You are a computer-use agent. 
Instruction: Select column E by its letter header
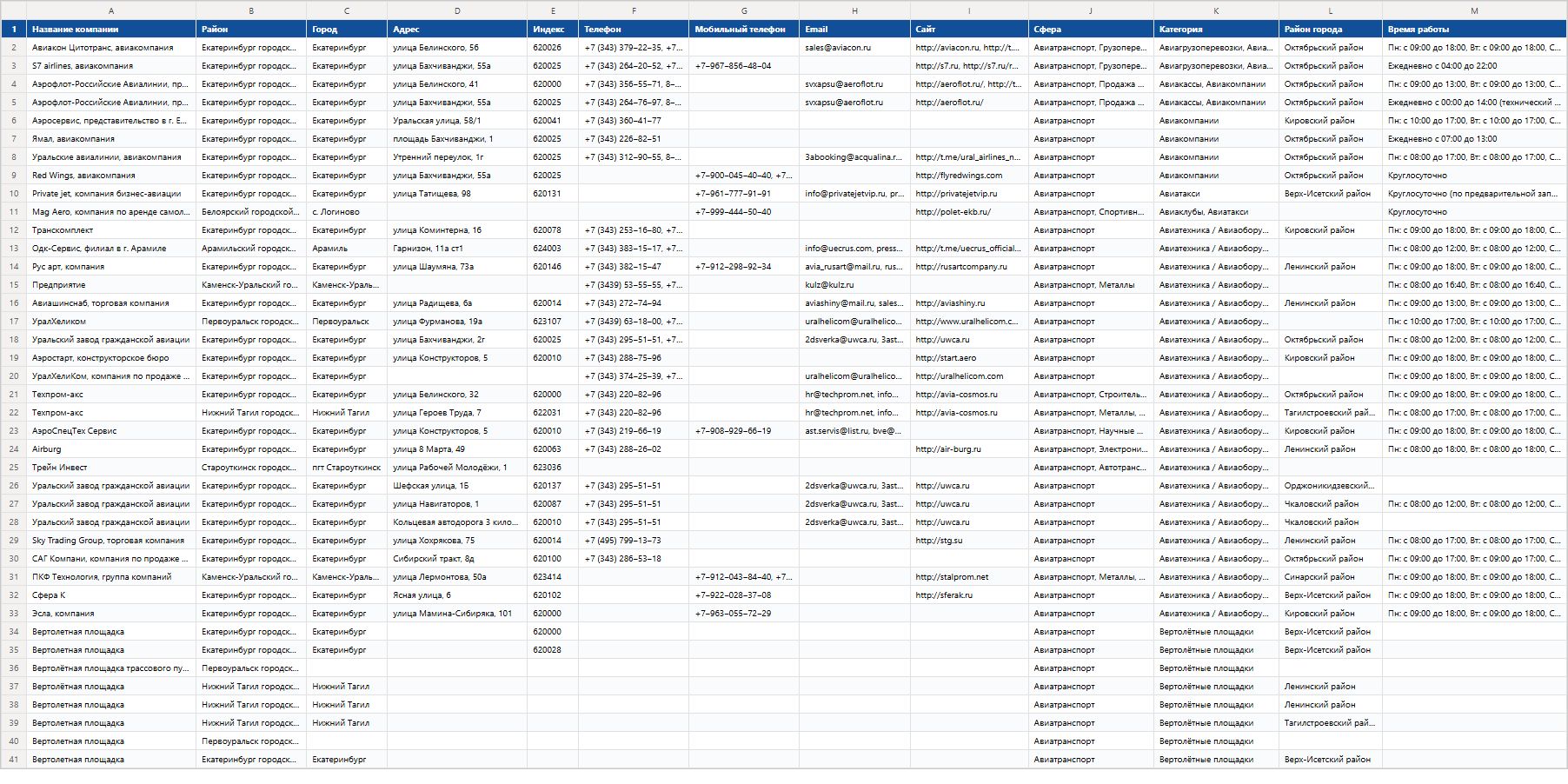553,10
